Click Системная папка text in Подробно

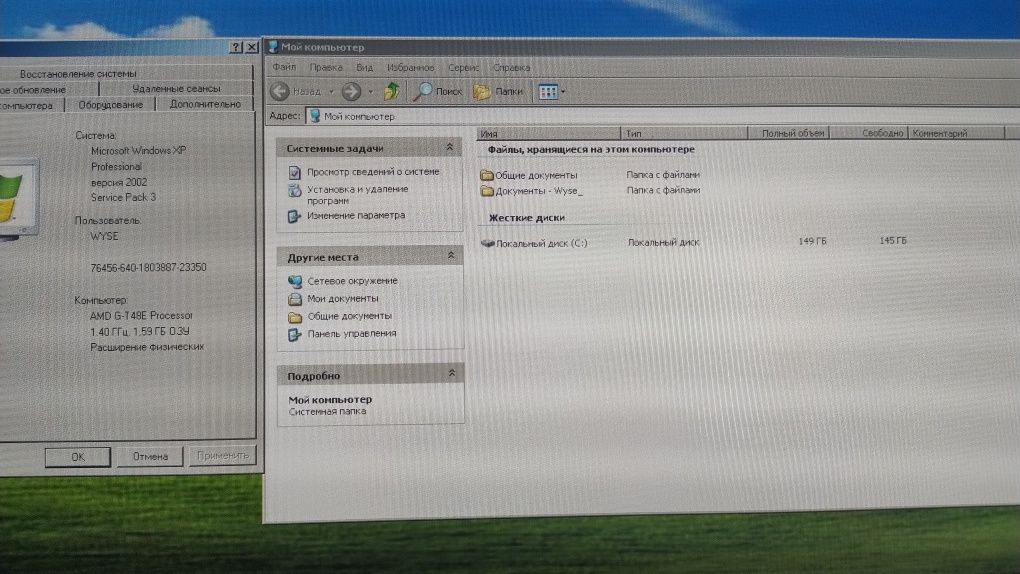327,411
